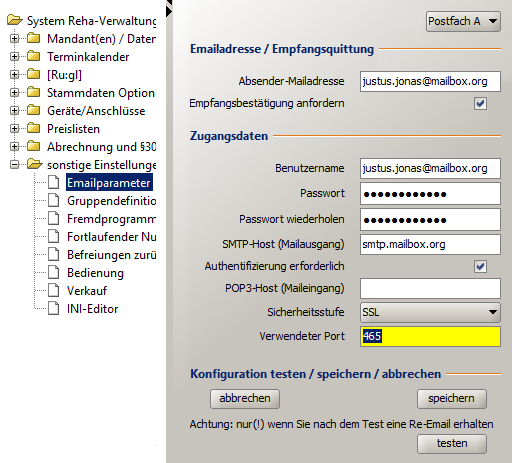Viewport: 512px width, 463px height.
Task: Click the split pane collapse arrow at top
Action: click(x=169, y=11)
